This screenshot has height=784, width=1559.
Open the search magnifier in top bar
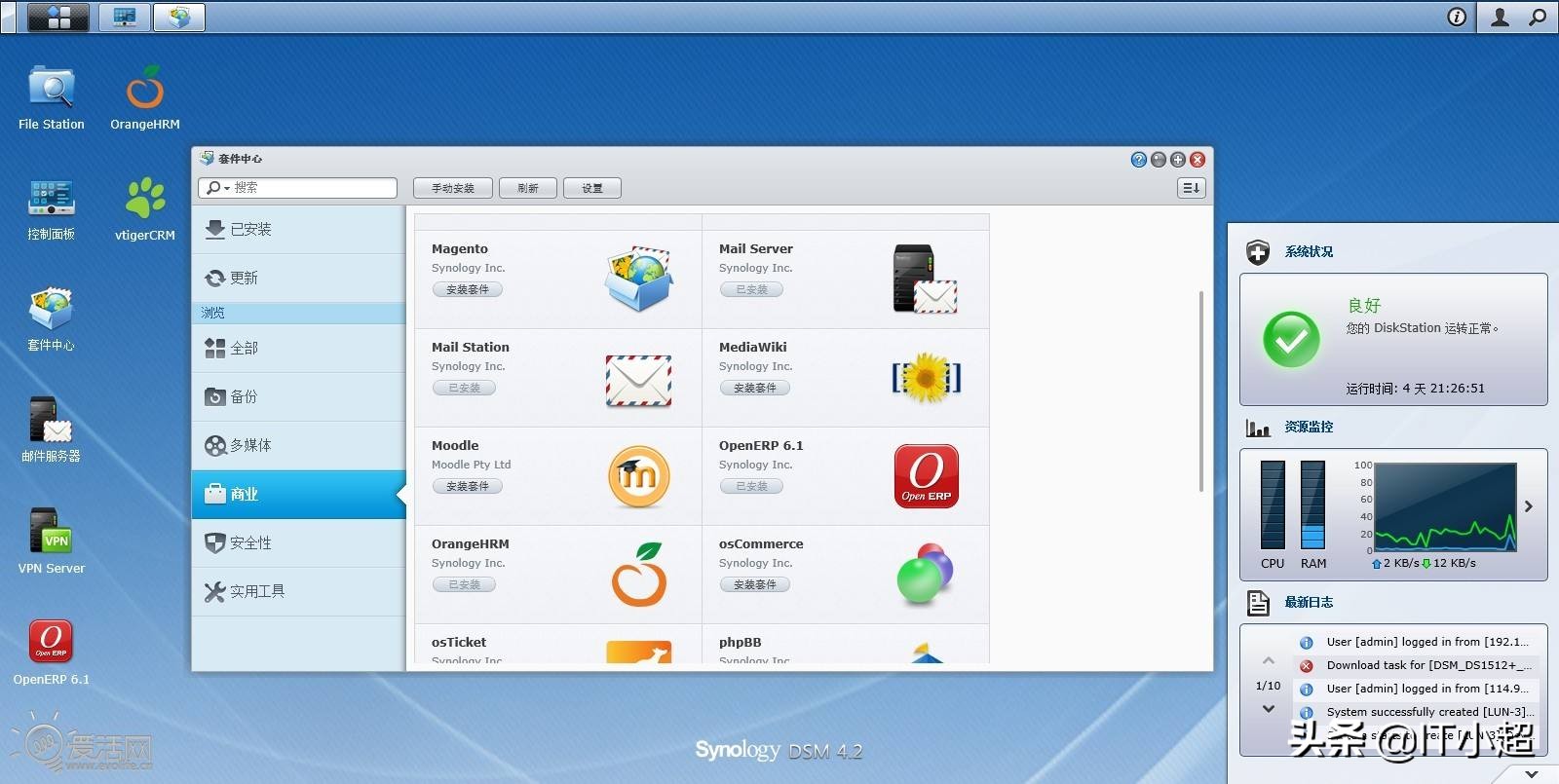click(x=1538, y=17)
